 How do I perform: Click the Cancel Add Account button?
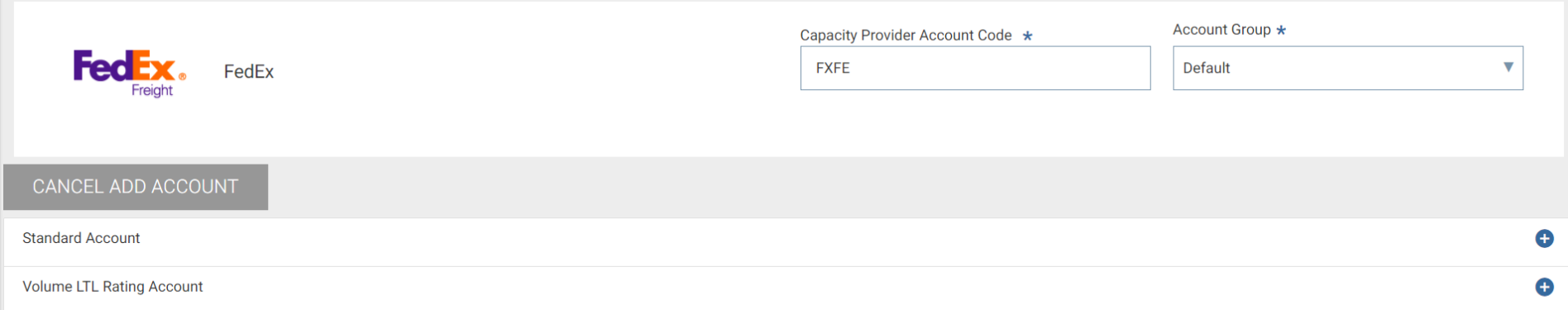[x=136, y=187]
